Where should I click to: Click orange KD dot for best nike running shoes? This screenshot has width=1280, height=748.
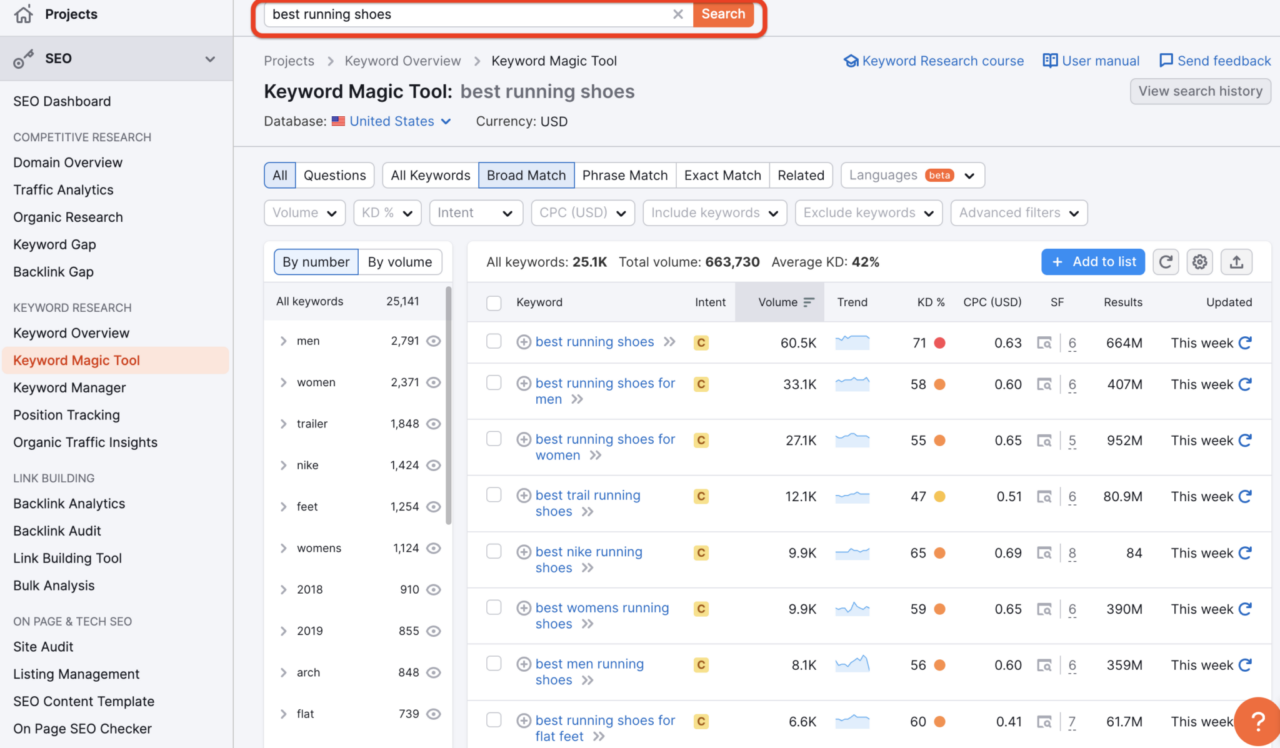[x=940, y=553]
